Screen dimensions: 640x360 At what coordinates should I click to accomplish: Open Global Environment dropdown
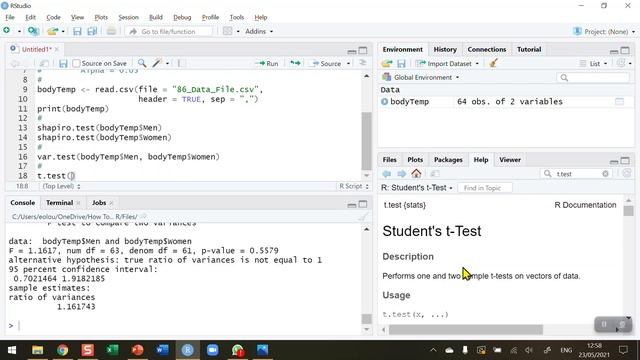pyautogui.click(x=421, y=77)
